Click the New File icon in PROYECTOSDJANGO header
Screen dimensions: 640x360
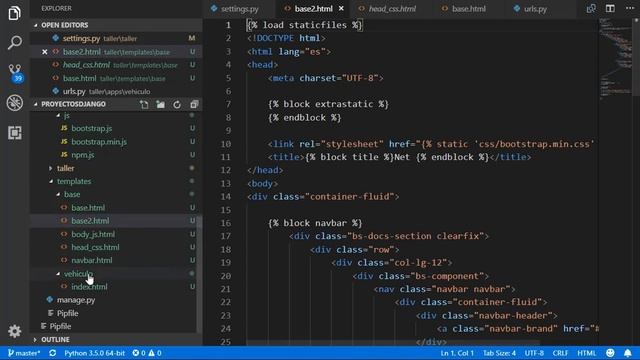[144, 104]
